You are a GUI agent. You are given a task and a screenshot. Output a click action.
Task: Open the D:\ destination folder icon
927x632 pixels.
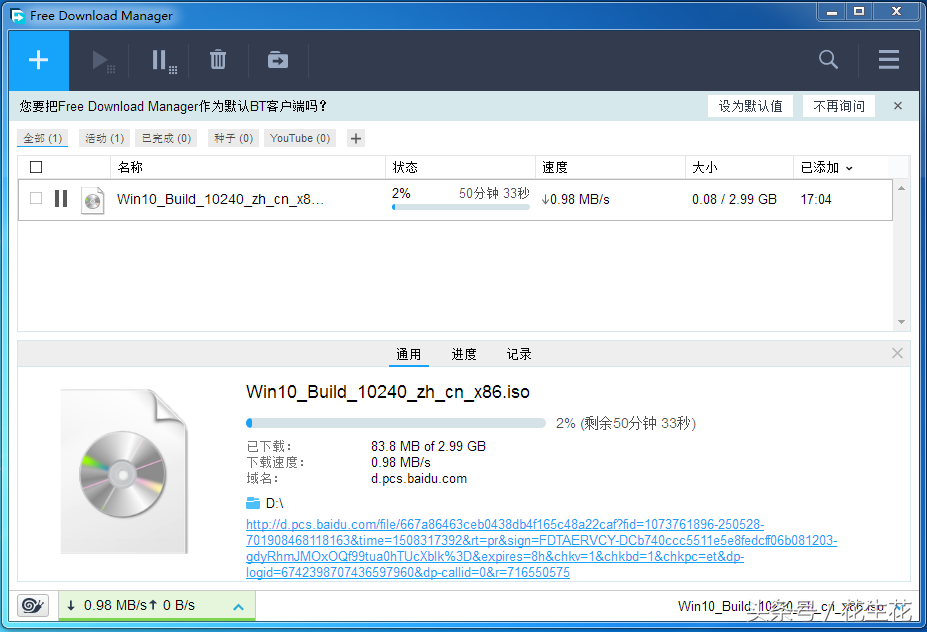(253, 503)
